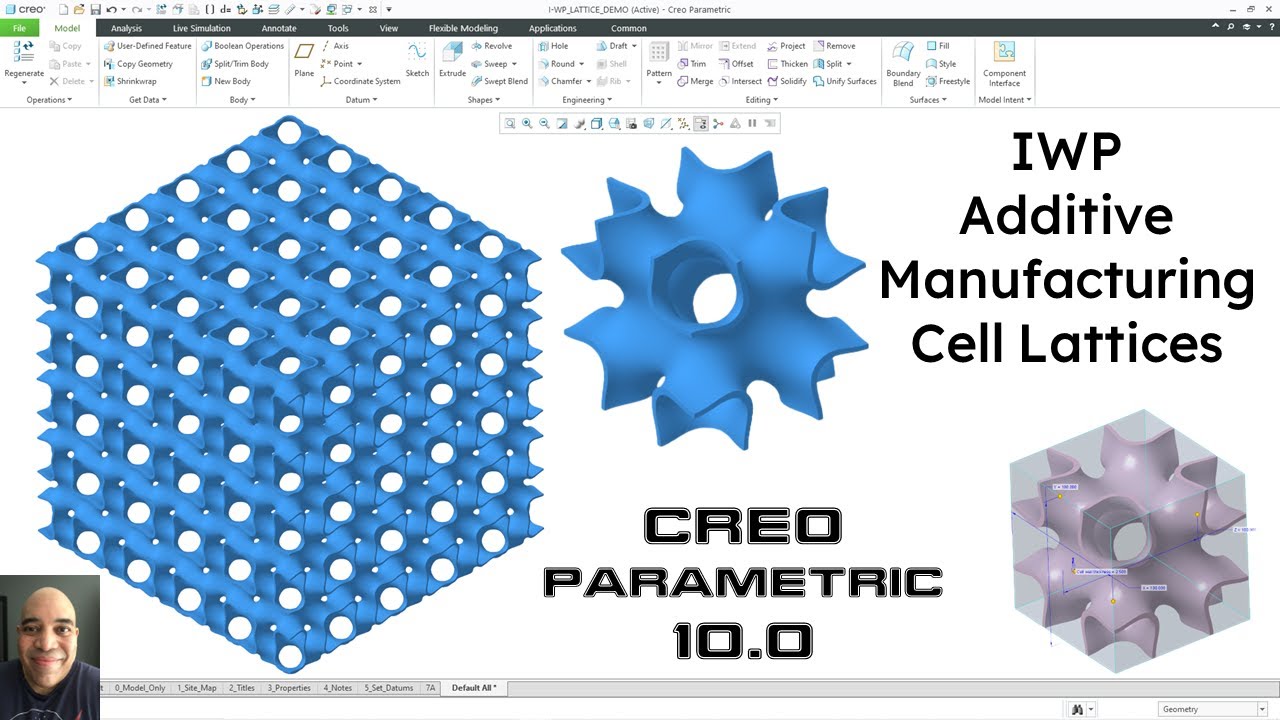
Task: Select the 5_Set_Datums bottom tab
Action: [389, 688]
